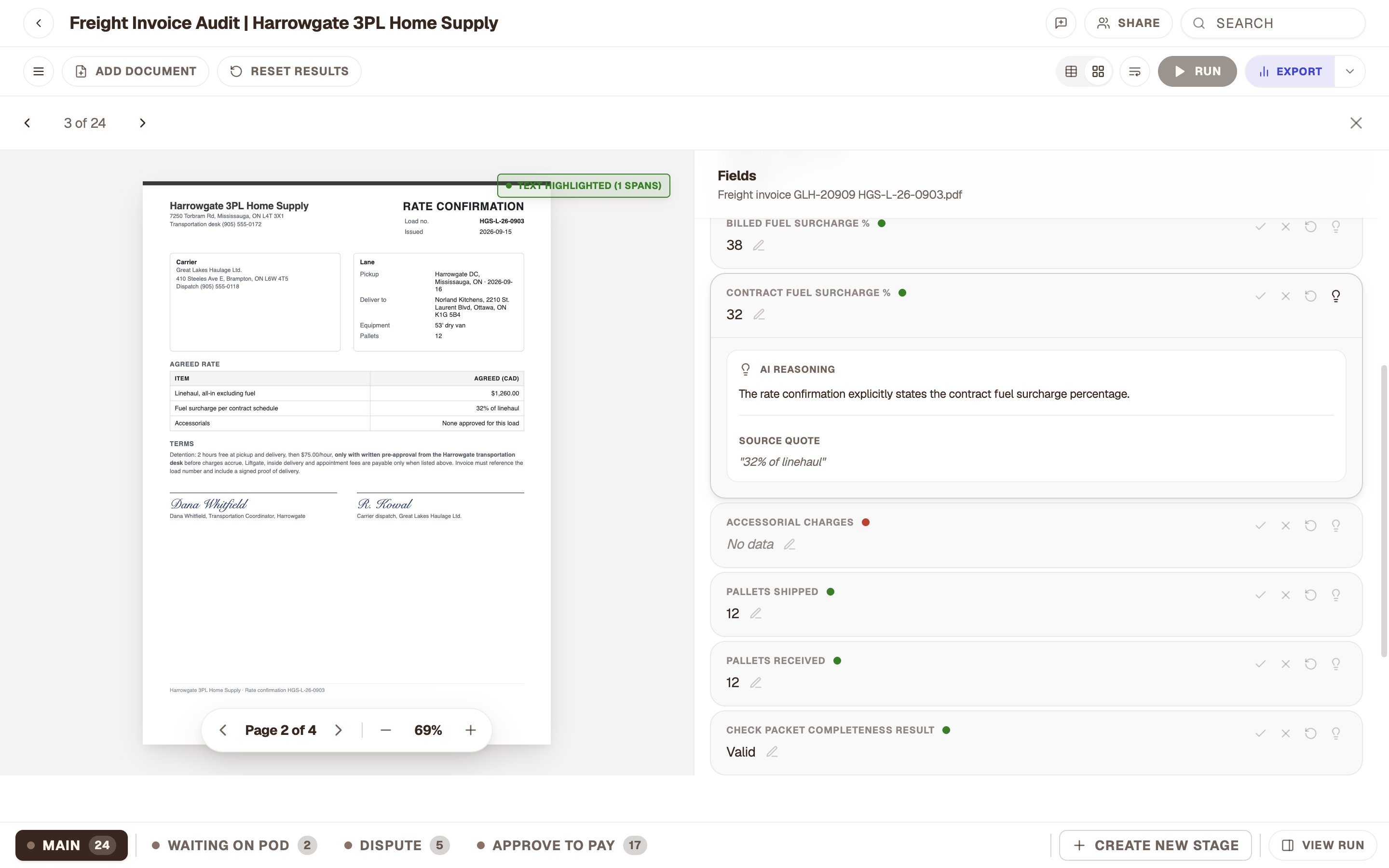Go to next PDF page
The image size is (1389, 868).
339,730
